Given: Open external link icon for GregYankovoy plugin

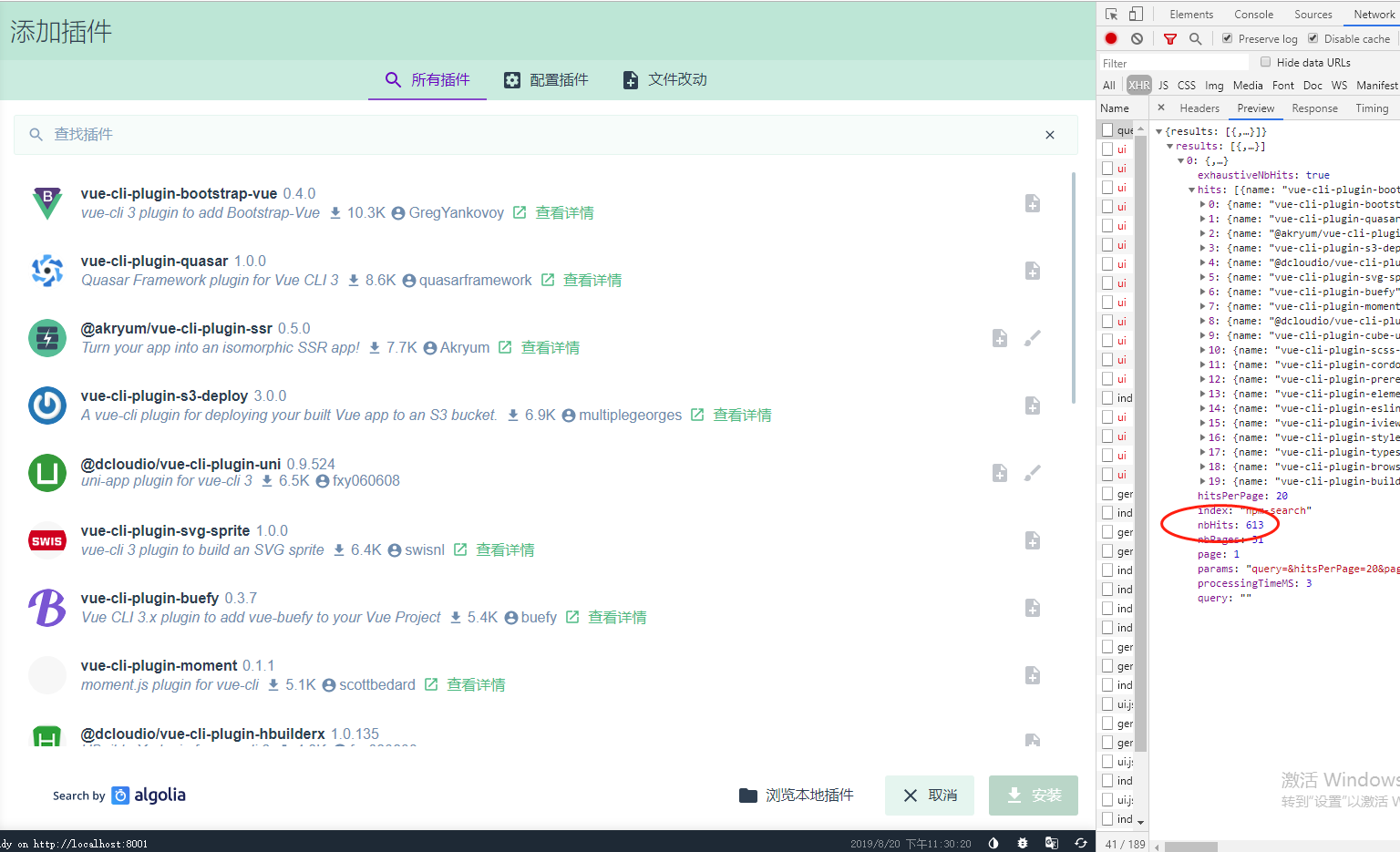Looking at the screenshot, I should click(x=520, y=212).
